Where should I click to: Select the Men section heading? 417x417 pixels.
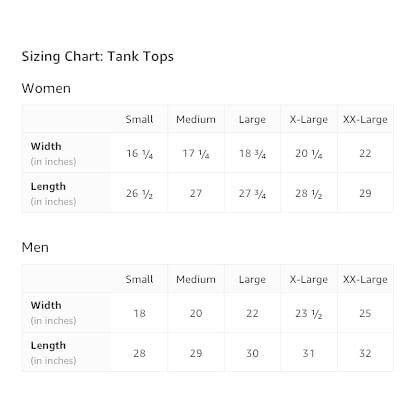tap(35, 247)
